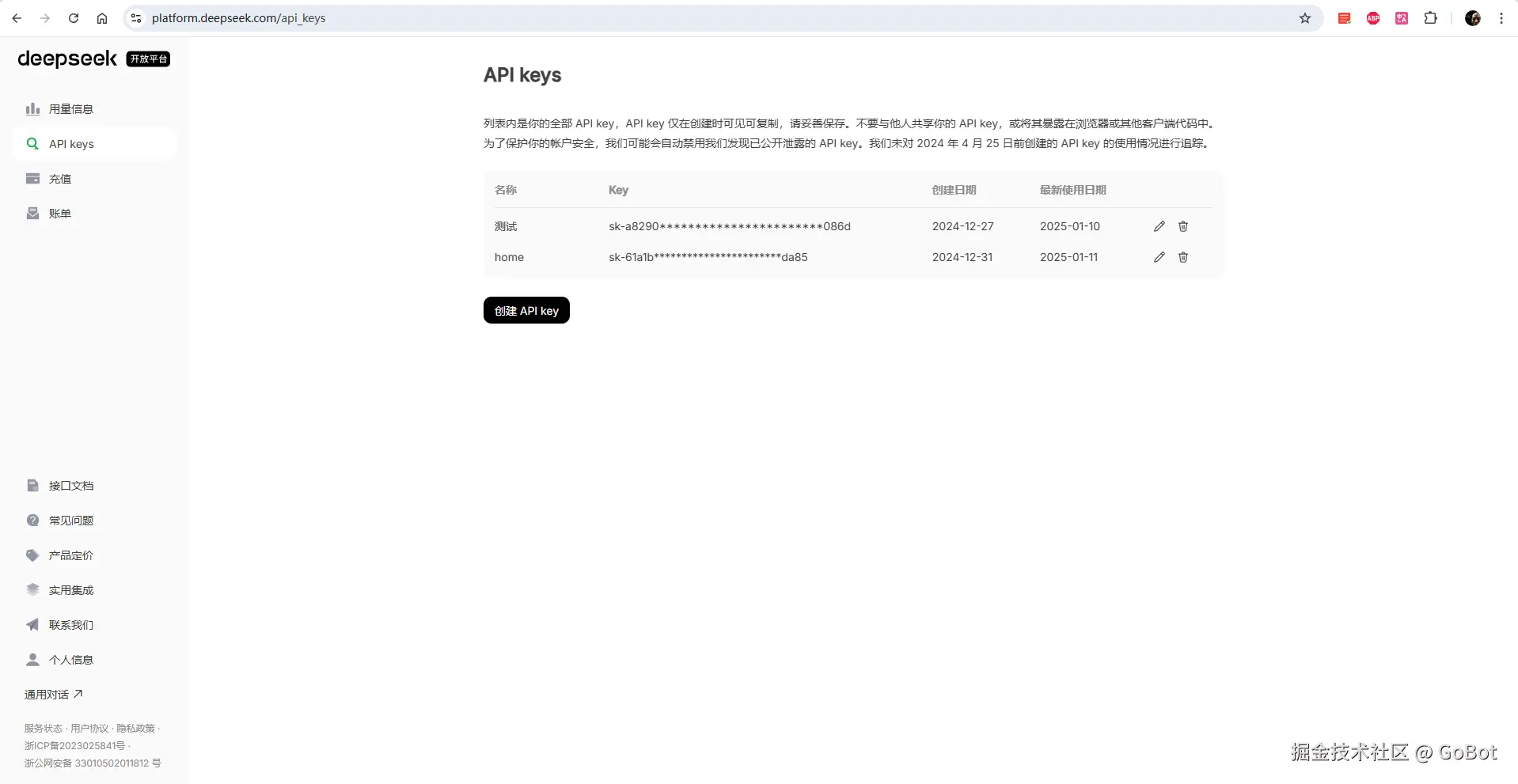The width and height of the screenshot is (1518, 784).
Task: Open the 用户协议 footer link
Action: pos(89,729)
